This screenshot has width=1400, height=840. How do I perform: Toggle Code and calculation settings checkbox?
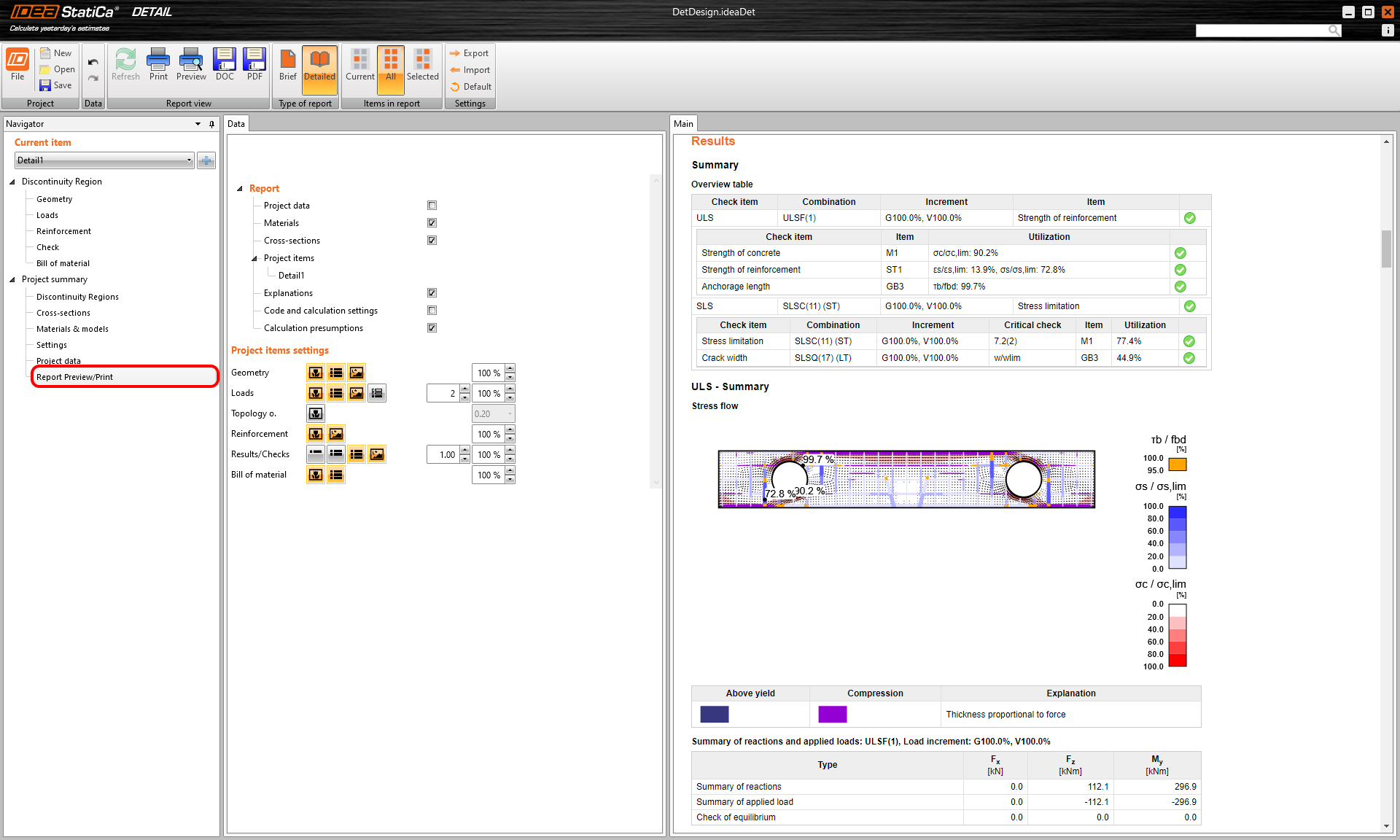click(432, 311)
